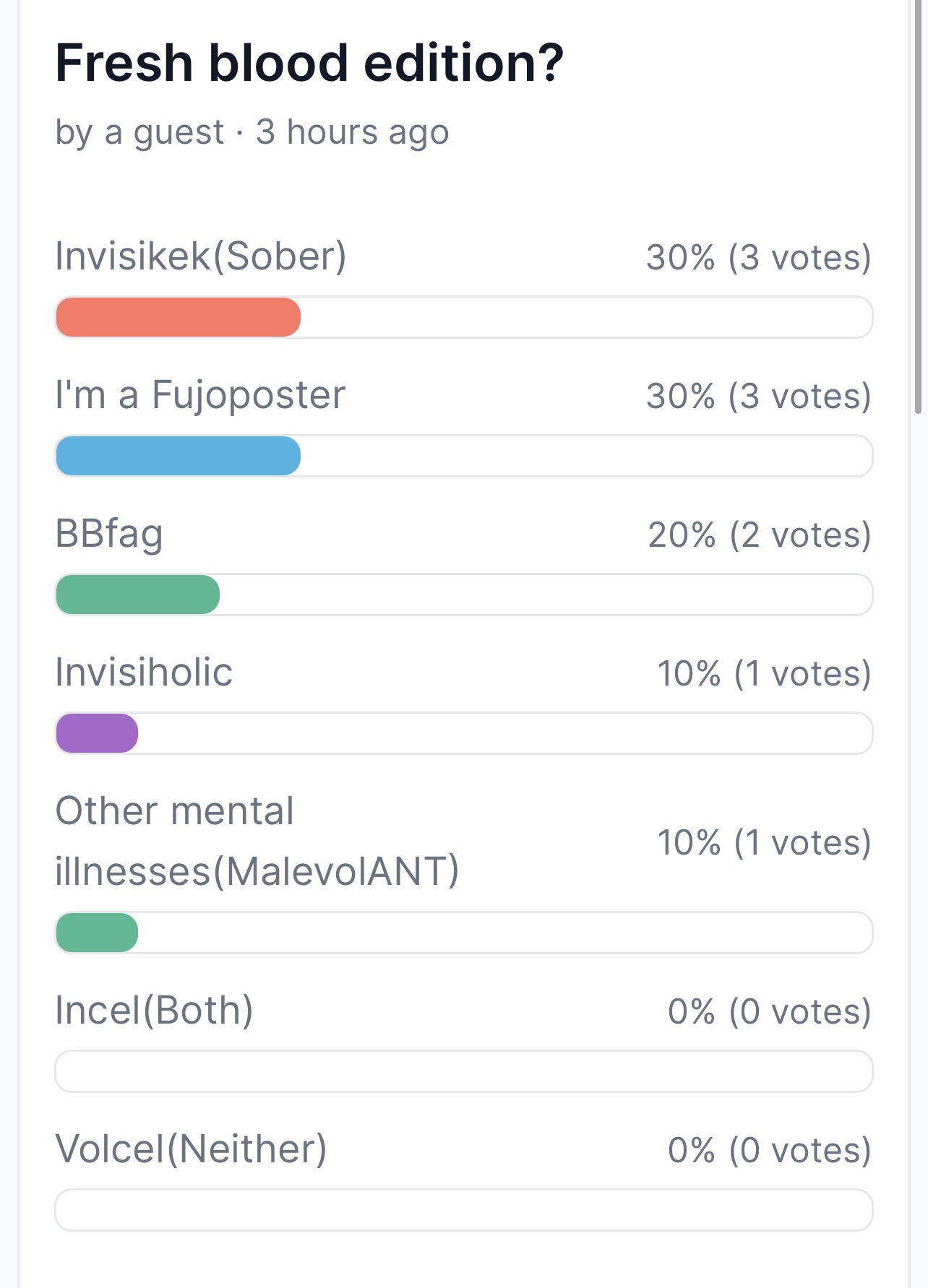928x1288 pixels.
Task: Click the "Fresh blood edition?" poll title
Action: tap(309, 64)
